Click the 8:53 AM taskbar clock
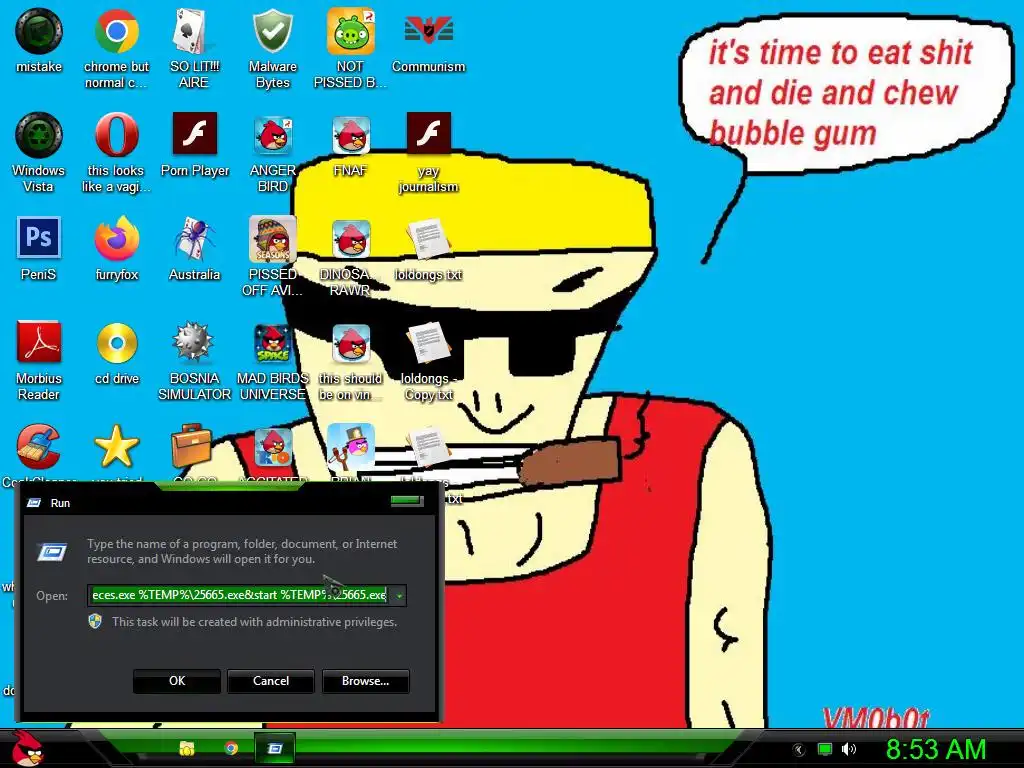Screen dimensions: 1024x768 coord(935,749)
